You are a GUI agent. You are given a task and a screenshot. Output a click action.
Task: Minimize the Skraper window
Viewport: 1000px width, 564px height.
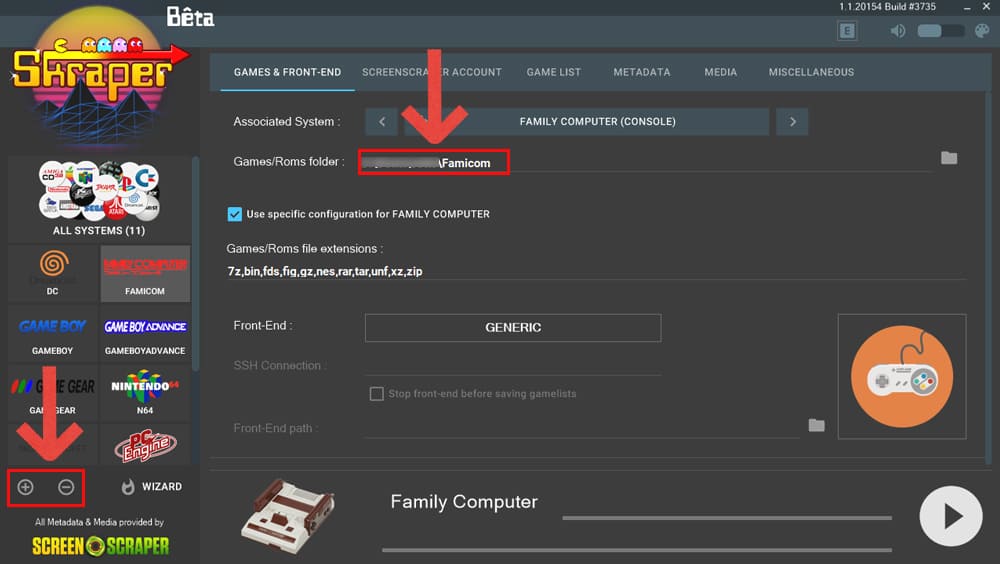coord(967,7)
